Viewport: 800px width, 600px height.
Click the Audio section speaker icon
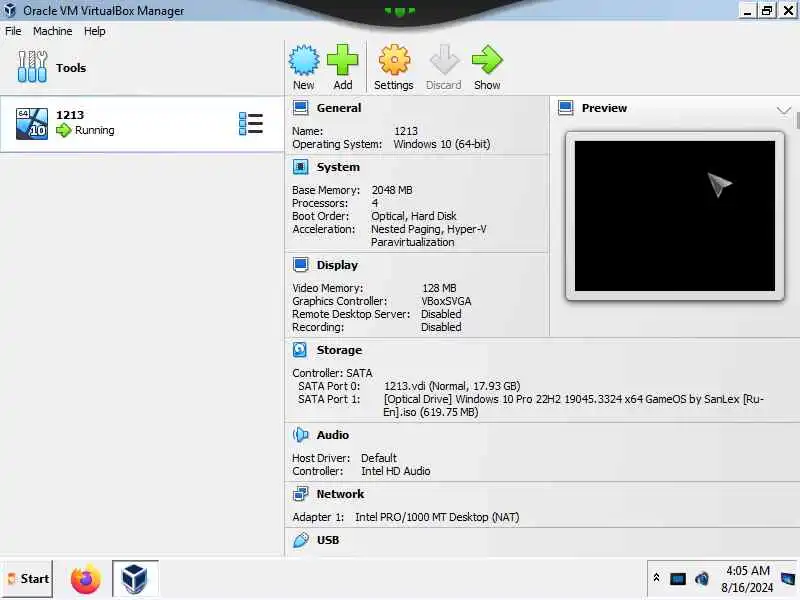301,435
